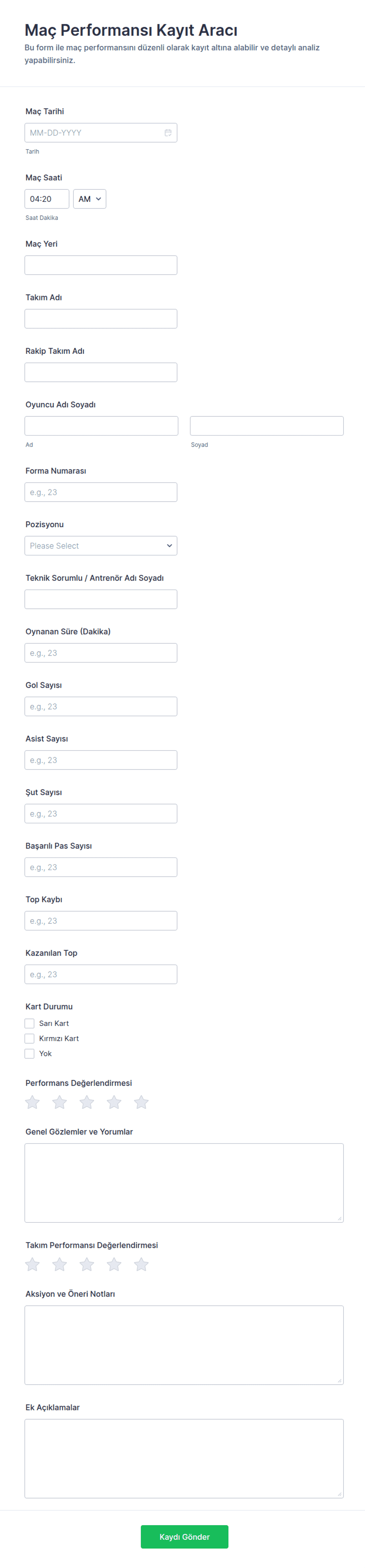Image resolution: width=365 pixels, height=1568 pixels.
Task: Set team performance to the second star
Action: (x=60, y=1264)
